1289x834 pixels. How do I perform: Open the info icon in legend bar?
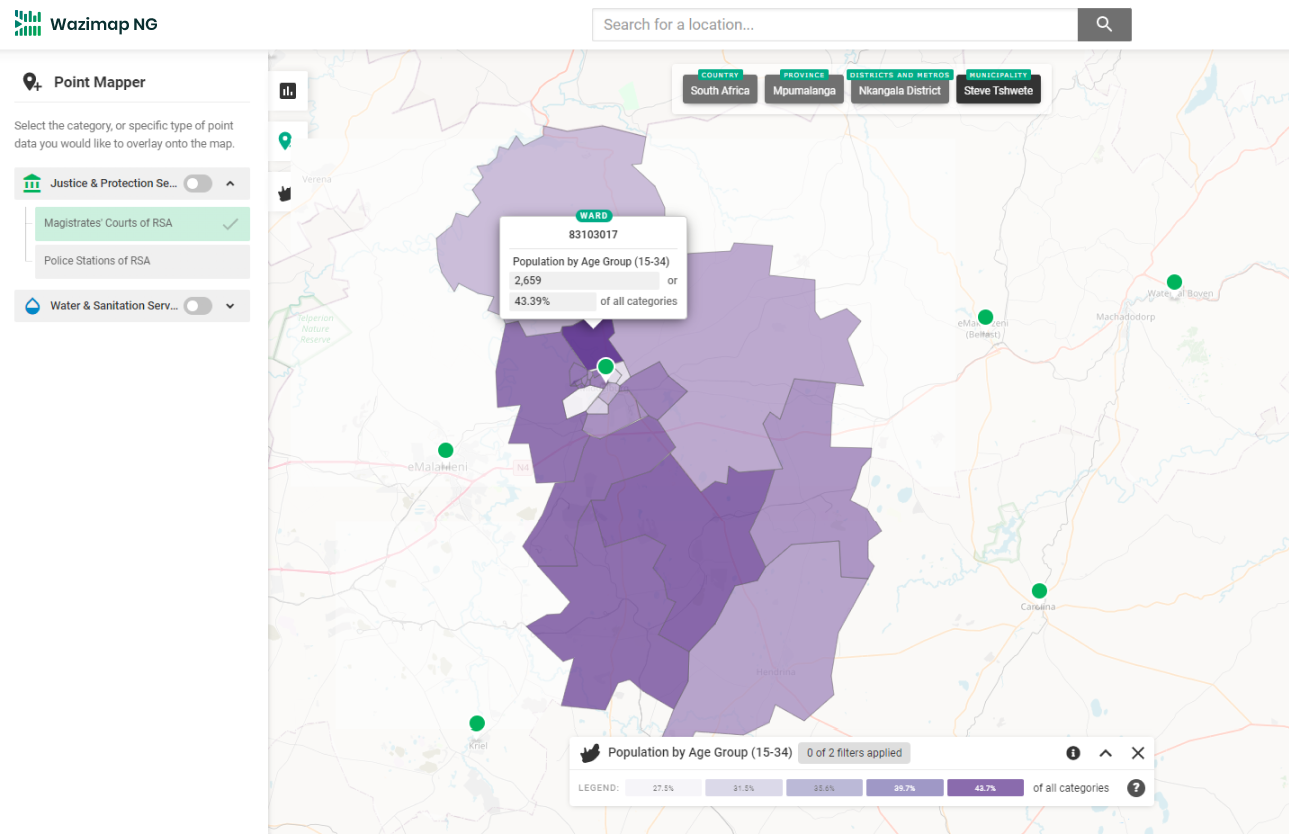point(1073,753)
